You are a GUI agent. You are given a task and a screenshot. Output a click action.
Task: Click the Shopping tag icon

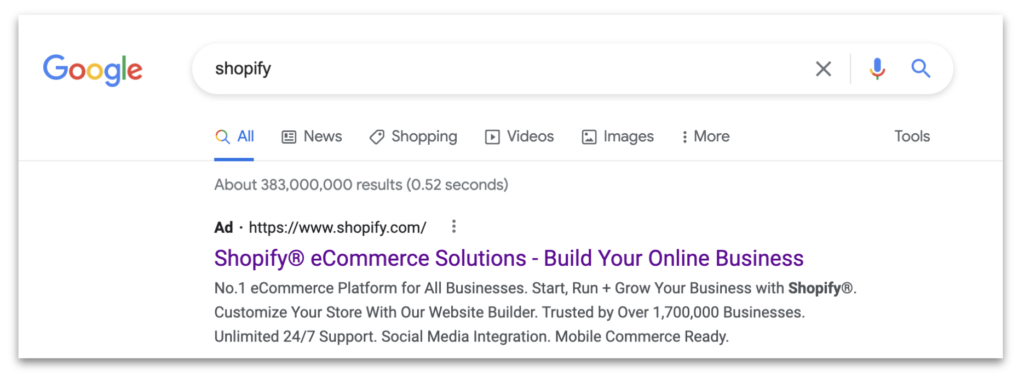pos(377,137)
